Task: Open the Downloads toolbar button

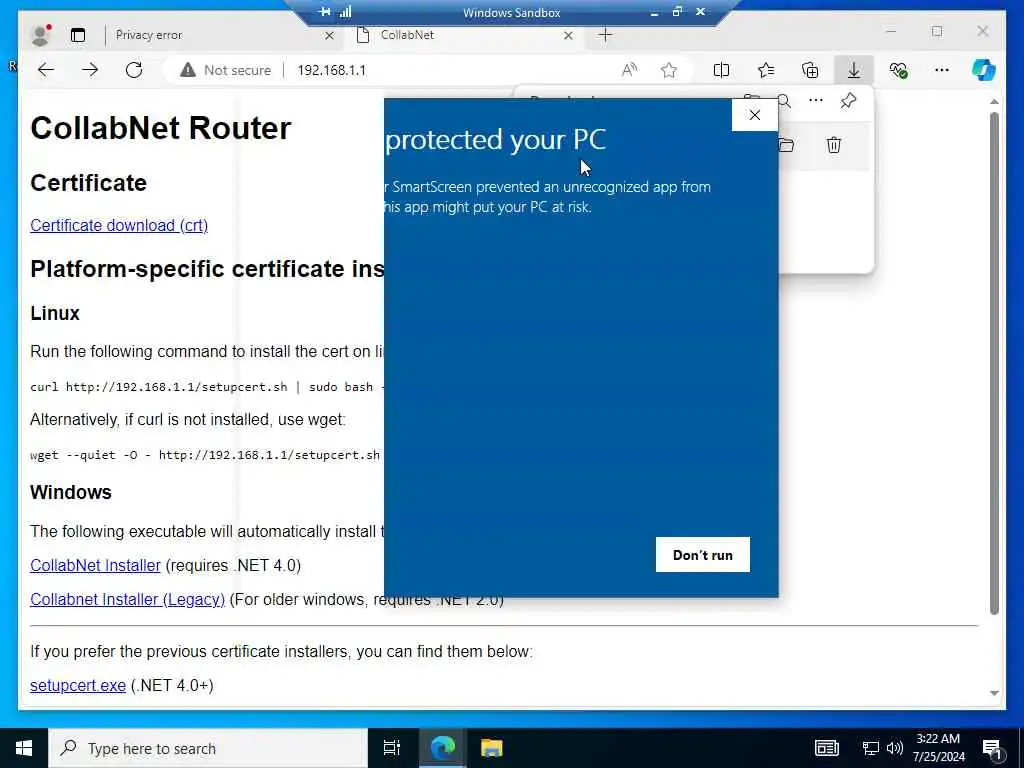Action: point(854,70)
